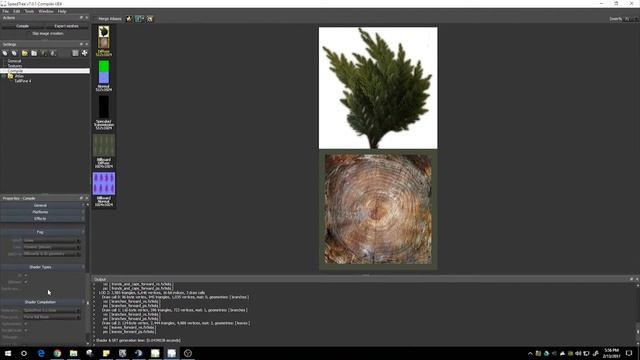This screenshot has width=640, height=360.
Task: Open the File menu
Action: pos(5,11)
